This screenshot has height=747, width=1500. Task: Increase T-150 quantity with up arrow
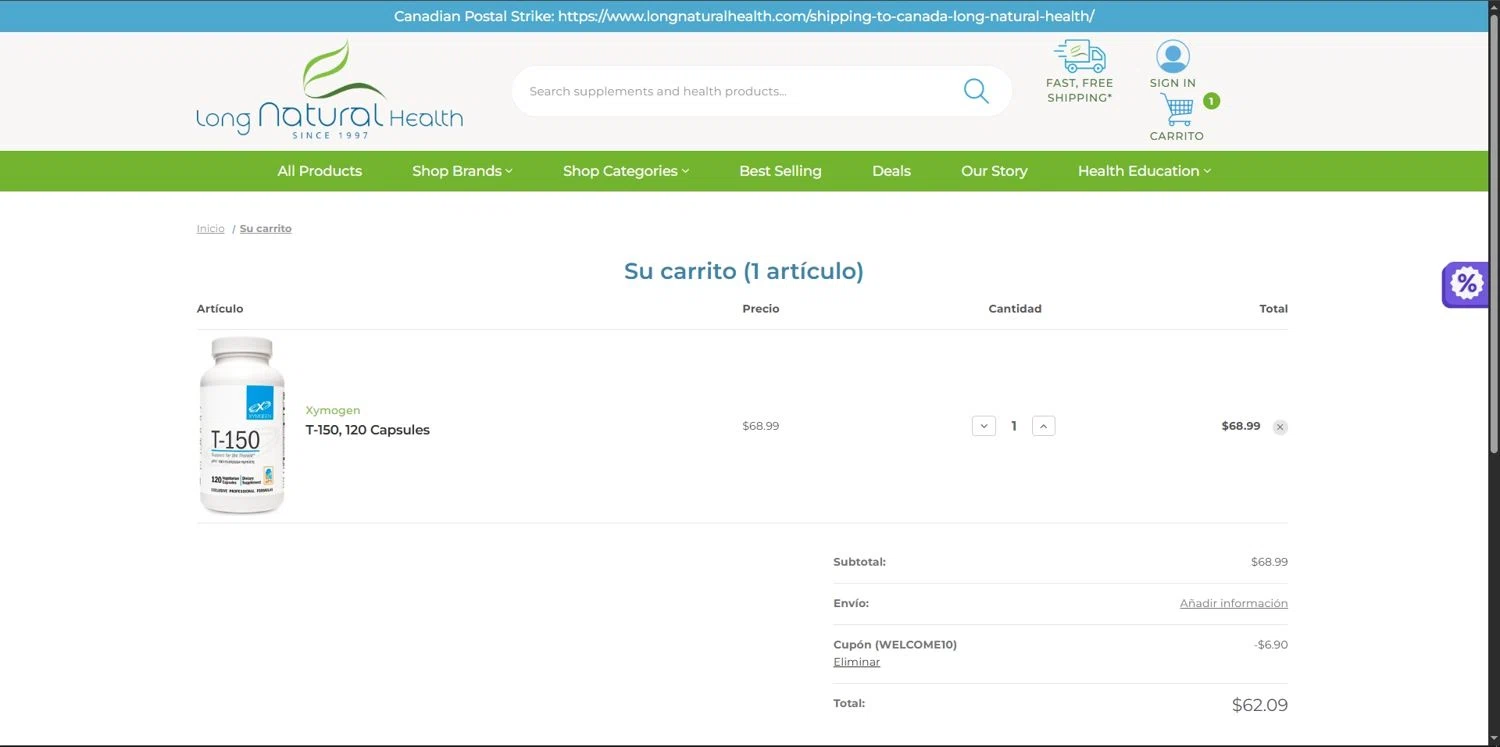(x=1043, y=426)
